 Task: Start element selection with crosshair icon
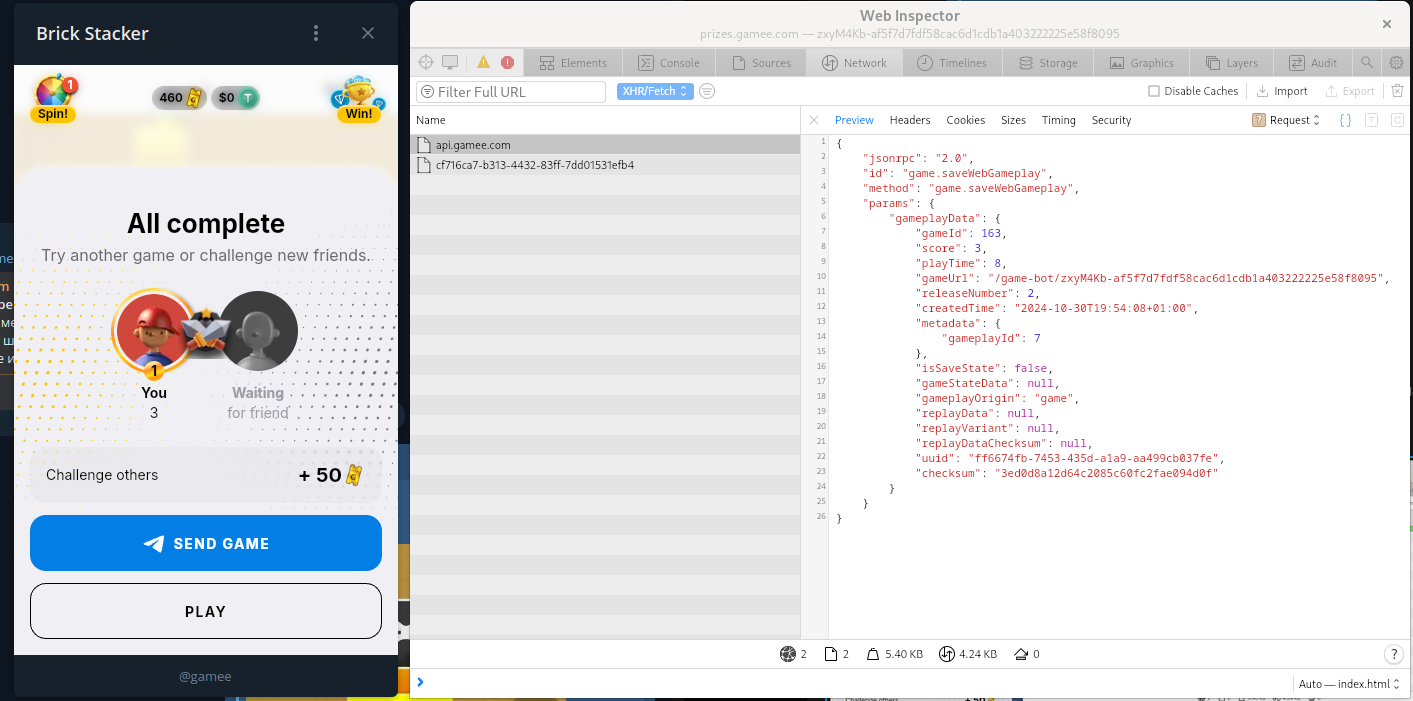[426, 62]
